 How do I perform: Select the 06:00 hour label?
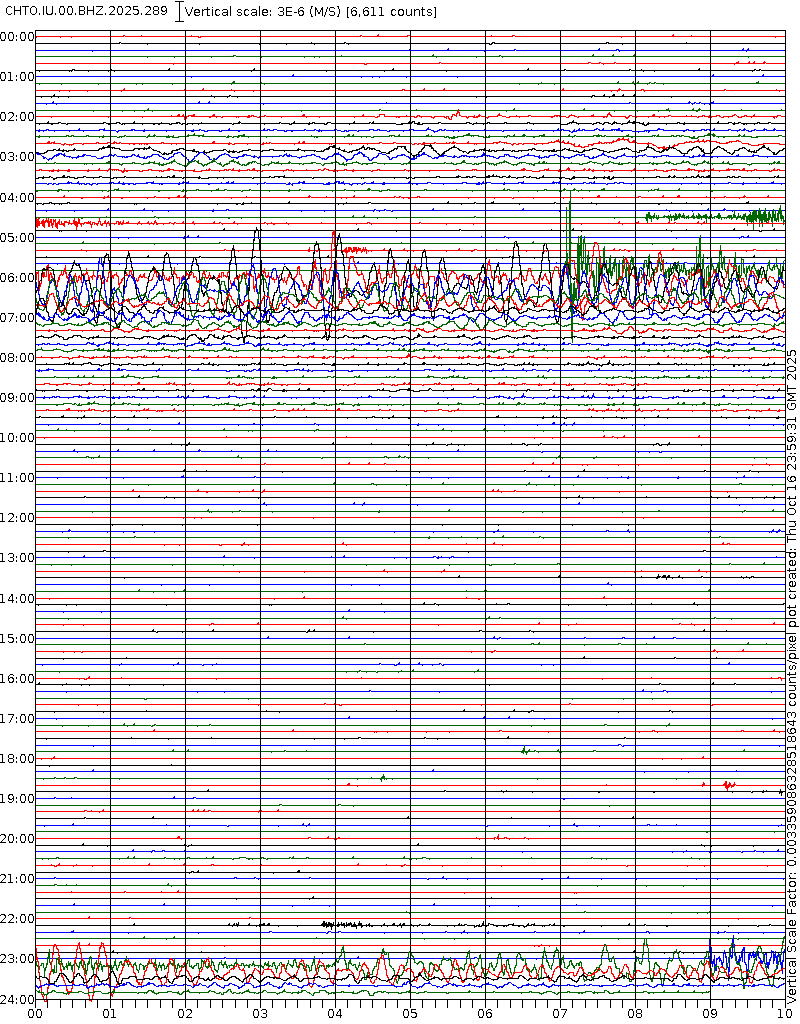pyautogui.click(x=17, y=277)
